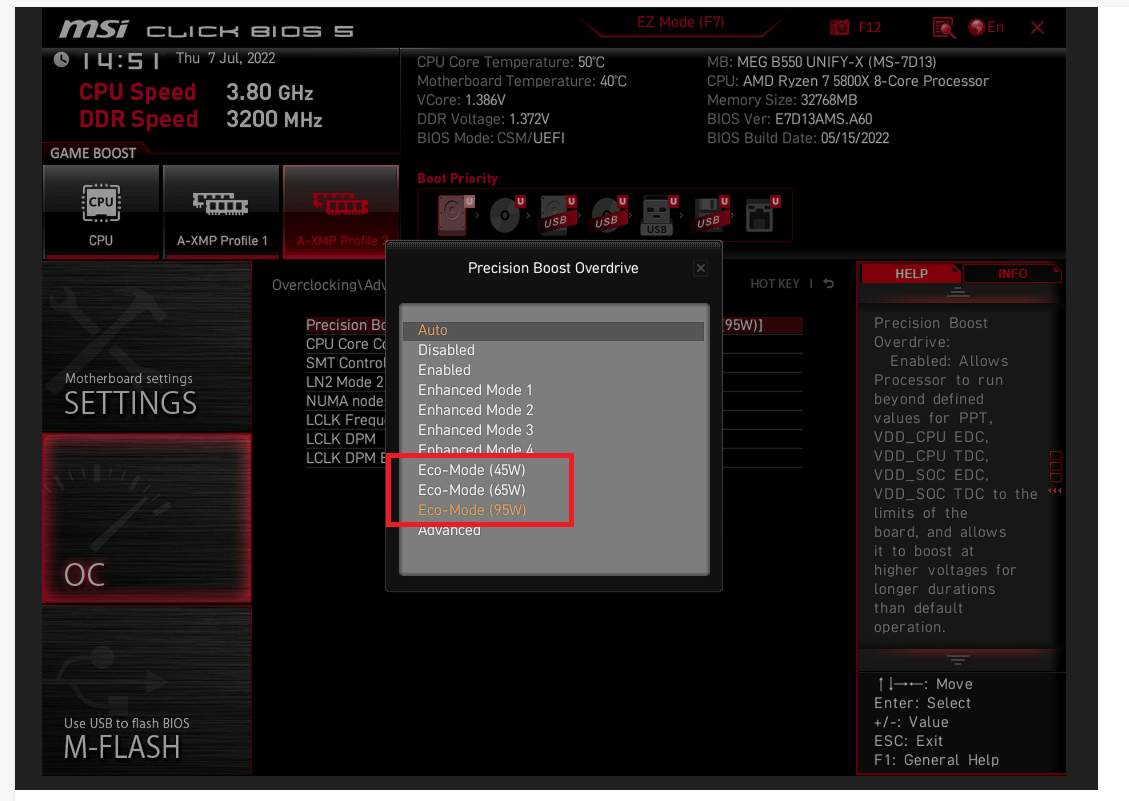
Task: Click the BIOS Build Date: 05/15/2022 line
Action: tap(798, 138)
